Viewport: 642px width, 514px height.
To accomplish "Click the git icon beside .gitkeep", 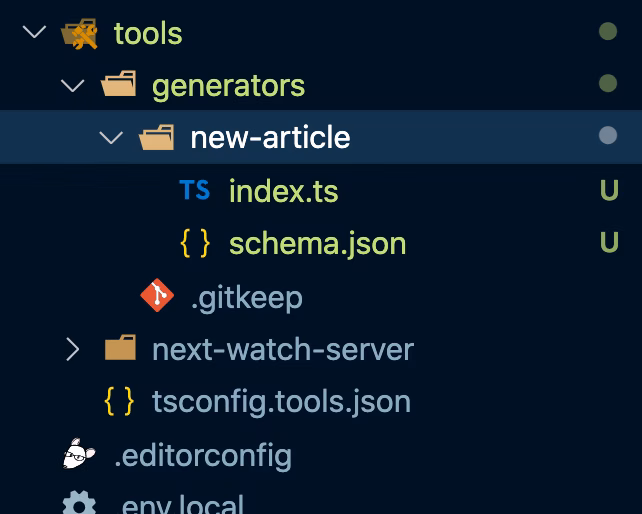I will 157,296.
